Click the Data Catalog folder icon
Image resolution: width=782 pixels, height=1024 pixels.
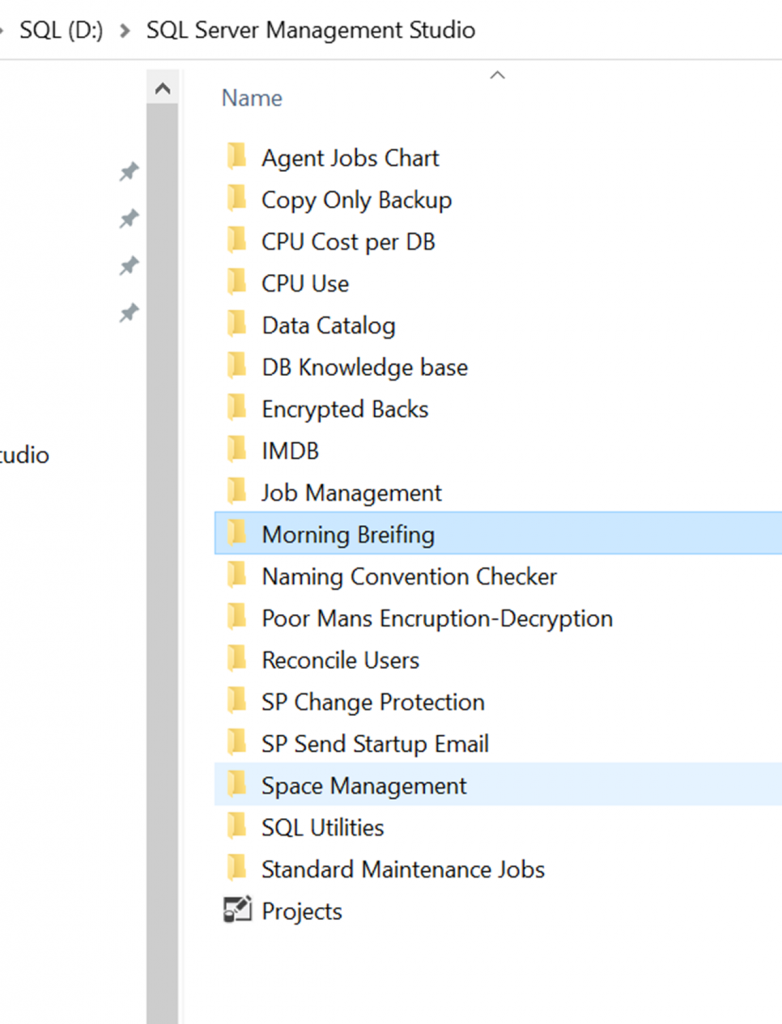[x=237, y=325]
